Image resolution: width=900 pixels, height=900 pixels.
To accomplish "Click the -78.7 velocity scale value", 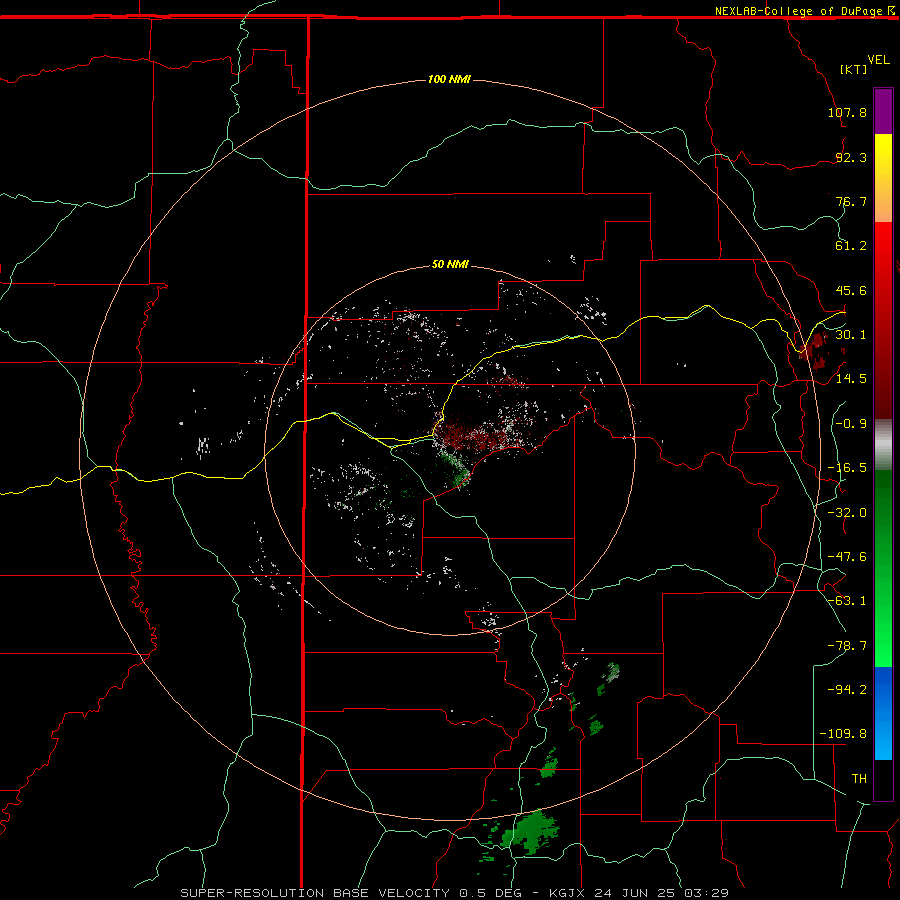I will pyautogui.click(x=847, y=646).
